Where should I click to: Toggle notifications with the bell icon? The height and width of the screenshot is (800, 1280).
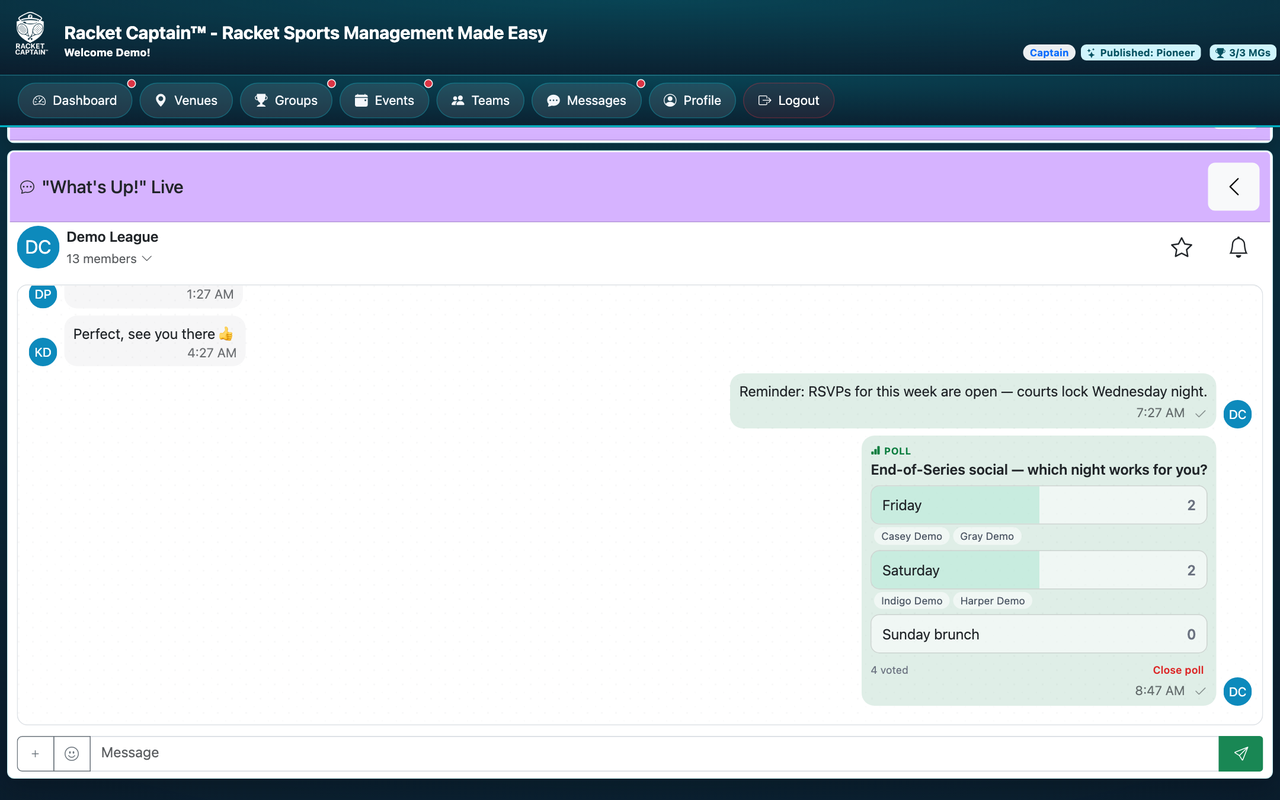(x=1238, y=247)
